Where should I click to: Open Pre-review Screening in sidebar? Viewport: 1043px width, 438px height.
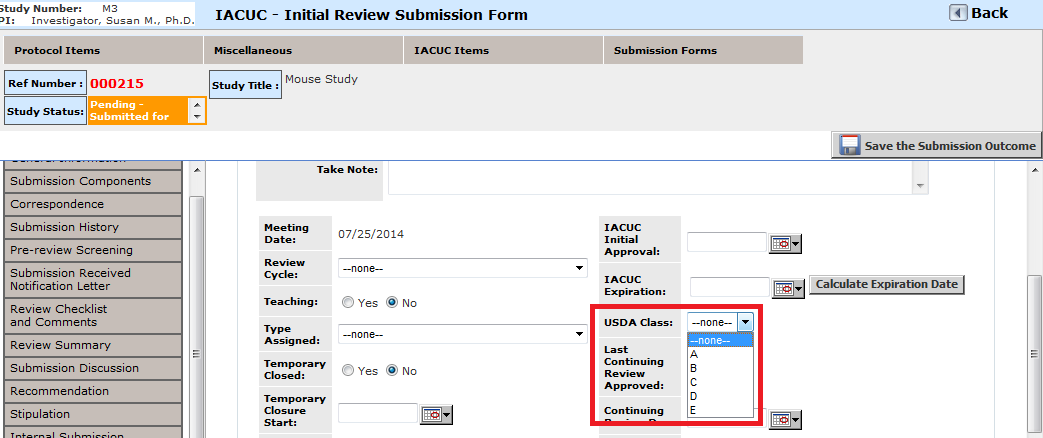pos(92,250)
